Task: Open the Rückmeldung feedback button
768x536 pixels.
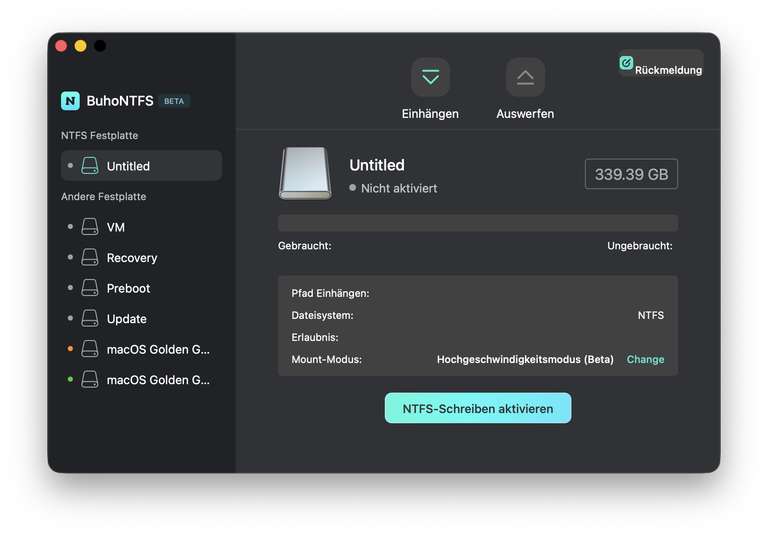Action: pyautogui.click(x=660, y=64)
